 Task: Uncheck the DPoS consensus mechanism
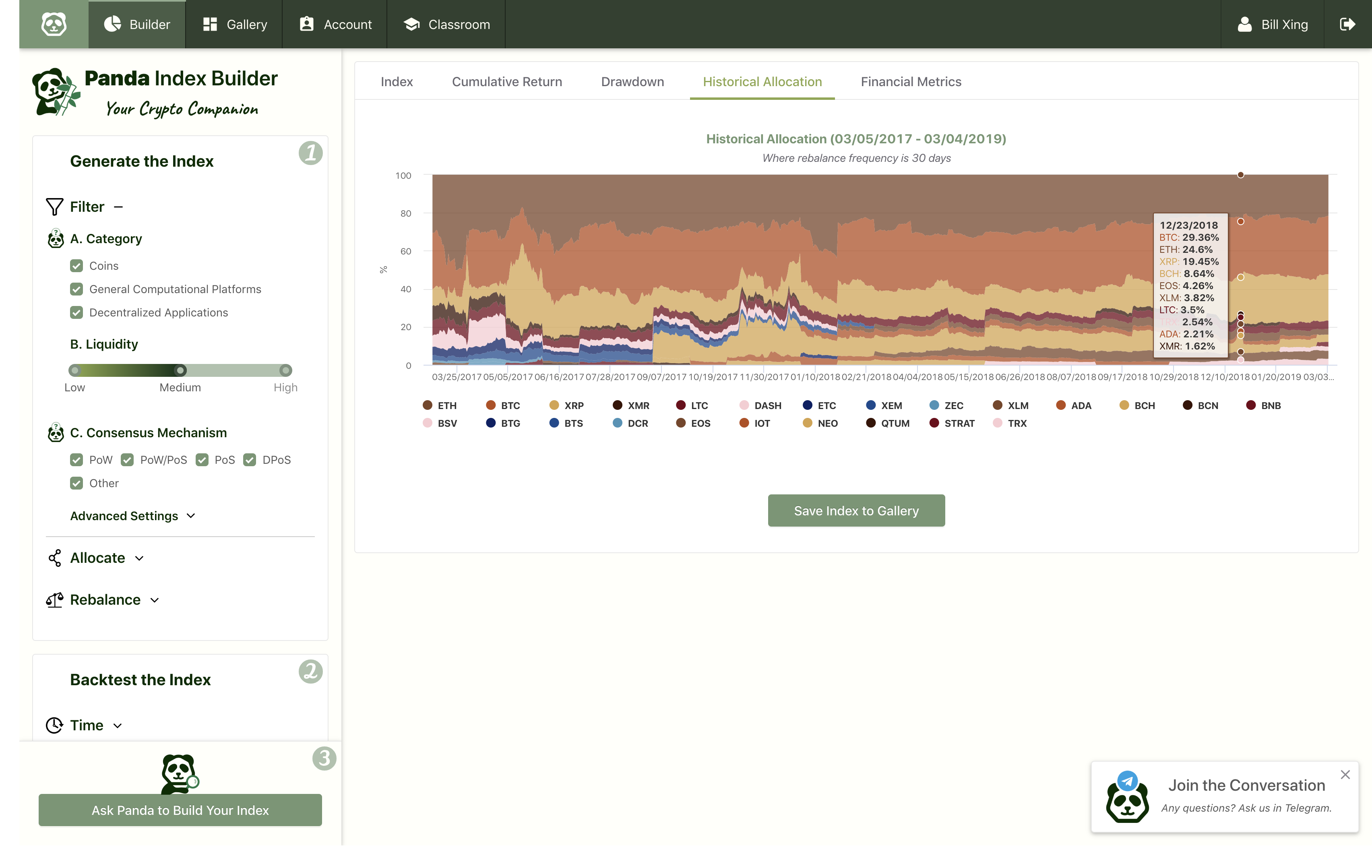(250, 460)
